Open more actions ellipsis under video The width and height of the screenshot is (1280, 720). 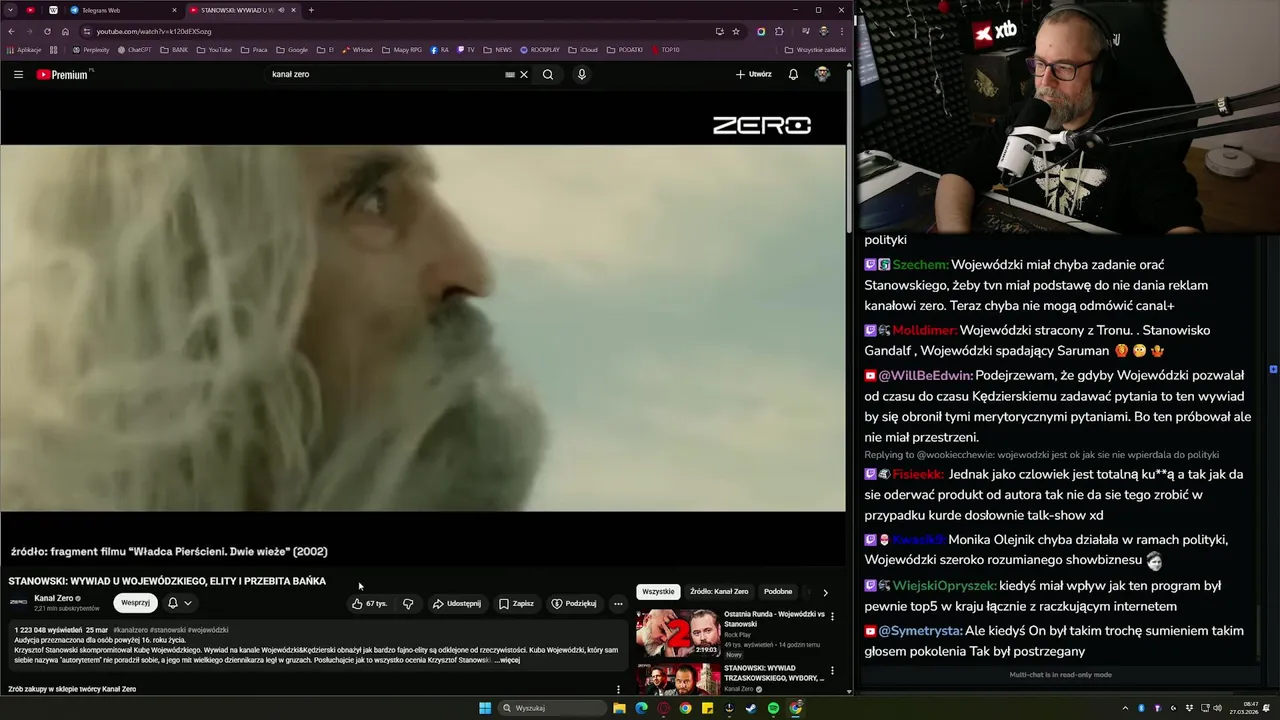(x=618, y=604)
